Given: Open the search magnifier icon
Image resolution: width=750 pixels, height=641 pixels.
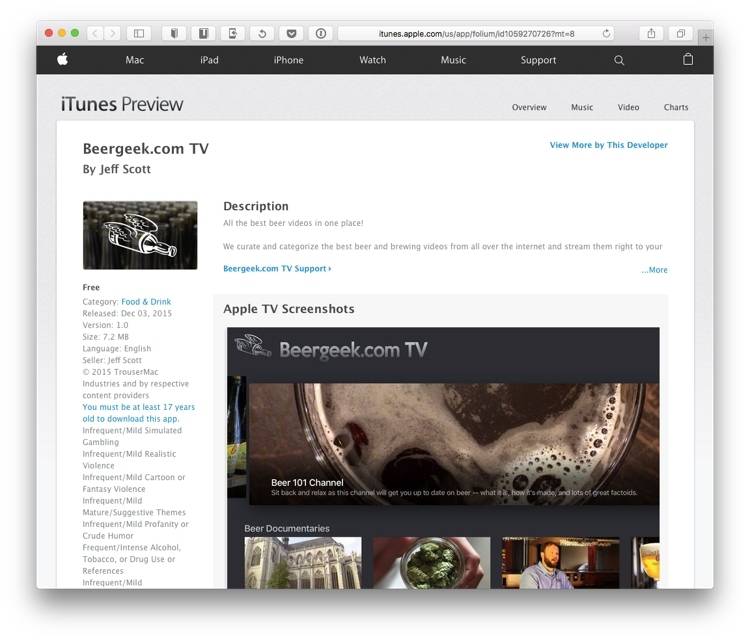Looking at the screenshot, I should coord(618,60).
